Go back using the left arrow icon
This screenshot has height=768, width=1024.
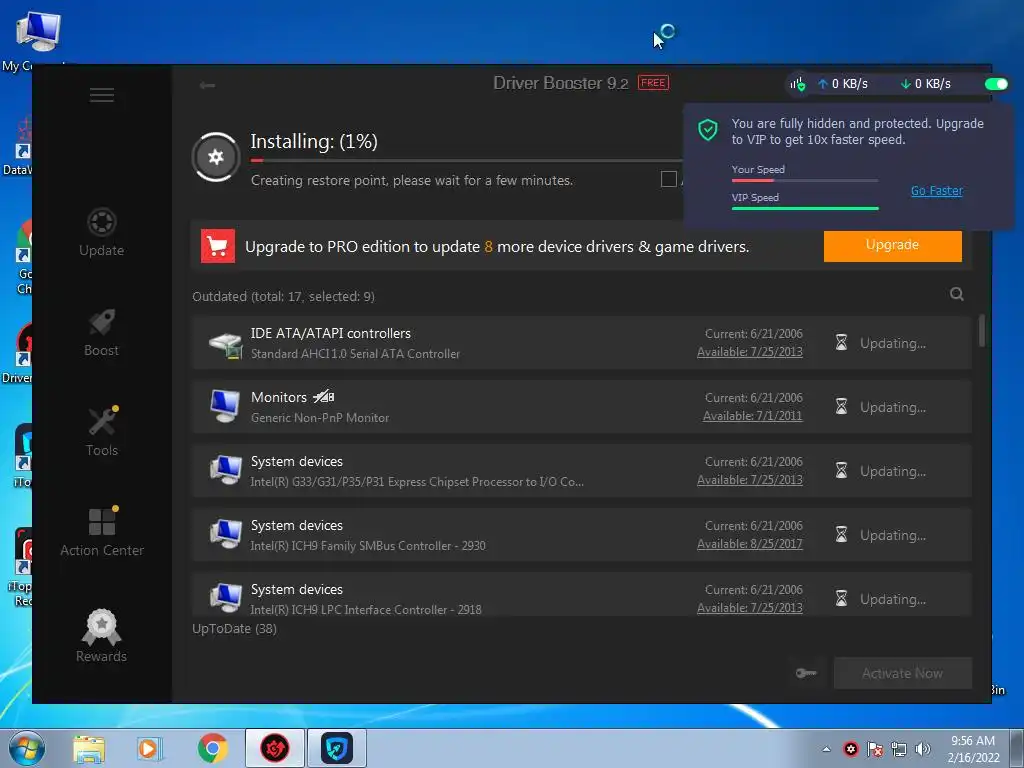point(207,85)
